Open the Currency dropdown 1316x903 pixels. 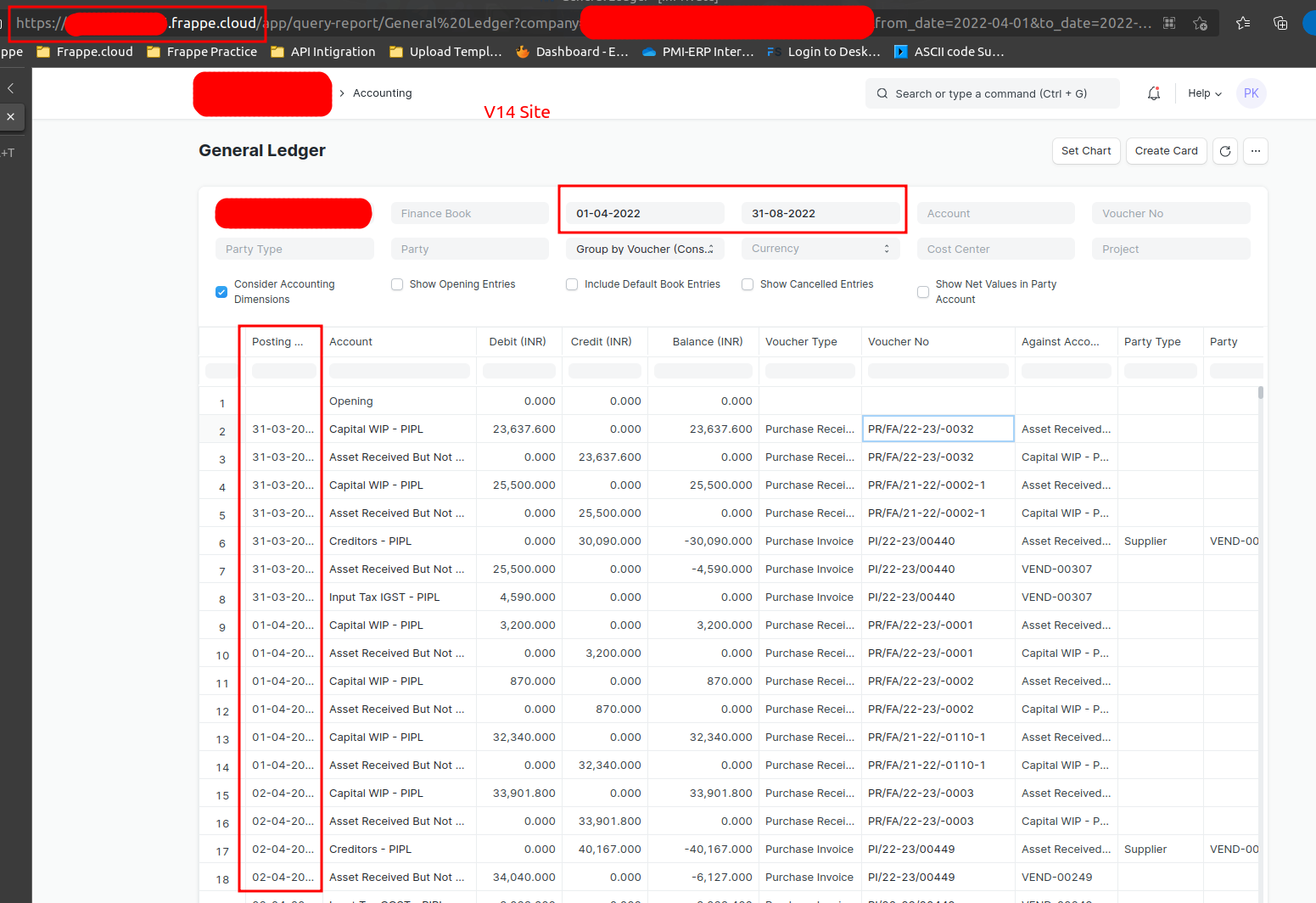[819, 248]
